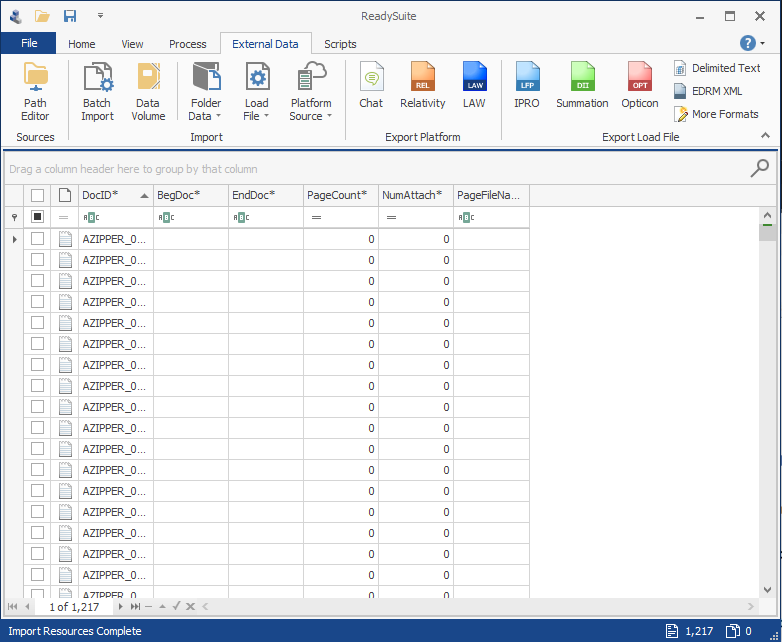
Task: Switch to the Home tab
Action: click(x=82, y=44)
